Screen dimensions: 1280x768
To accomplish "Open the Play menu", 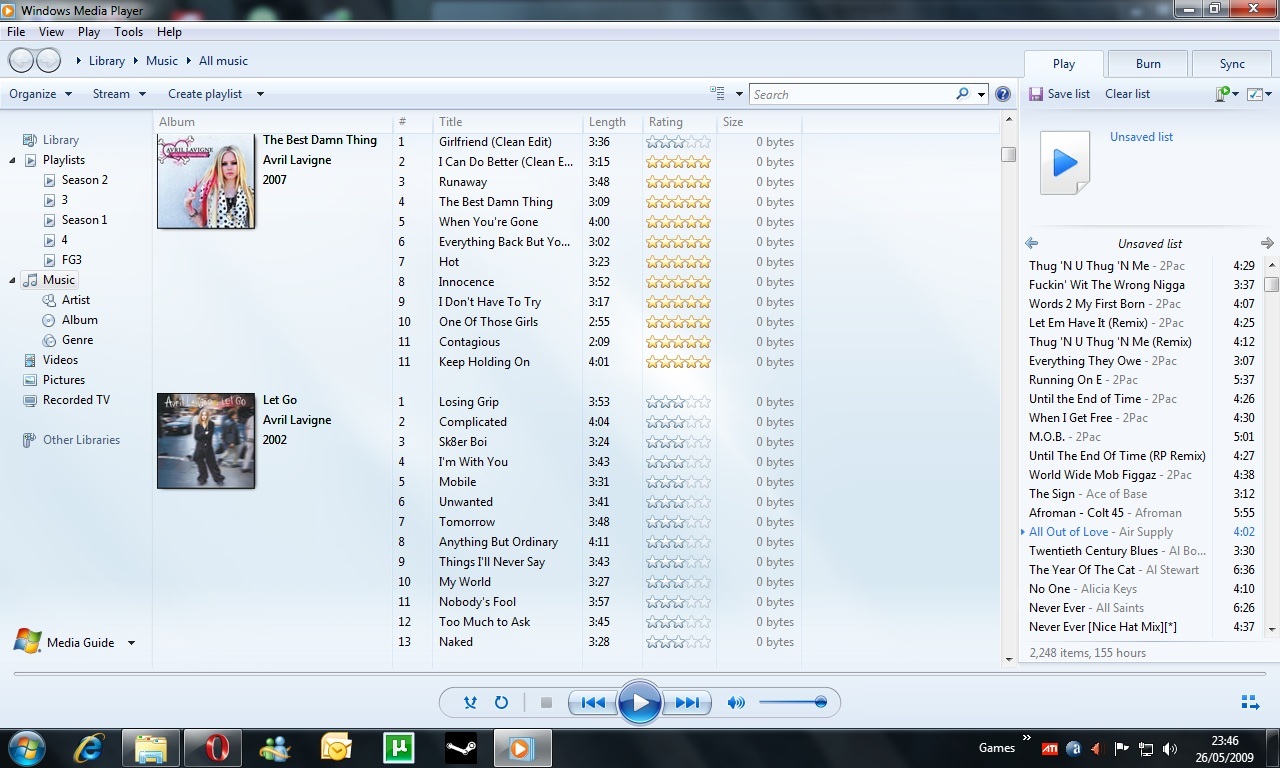I will [x=89, y=32].
